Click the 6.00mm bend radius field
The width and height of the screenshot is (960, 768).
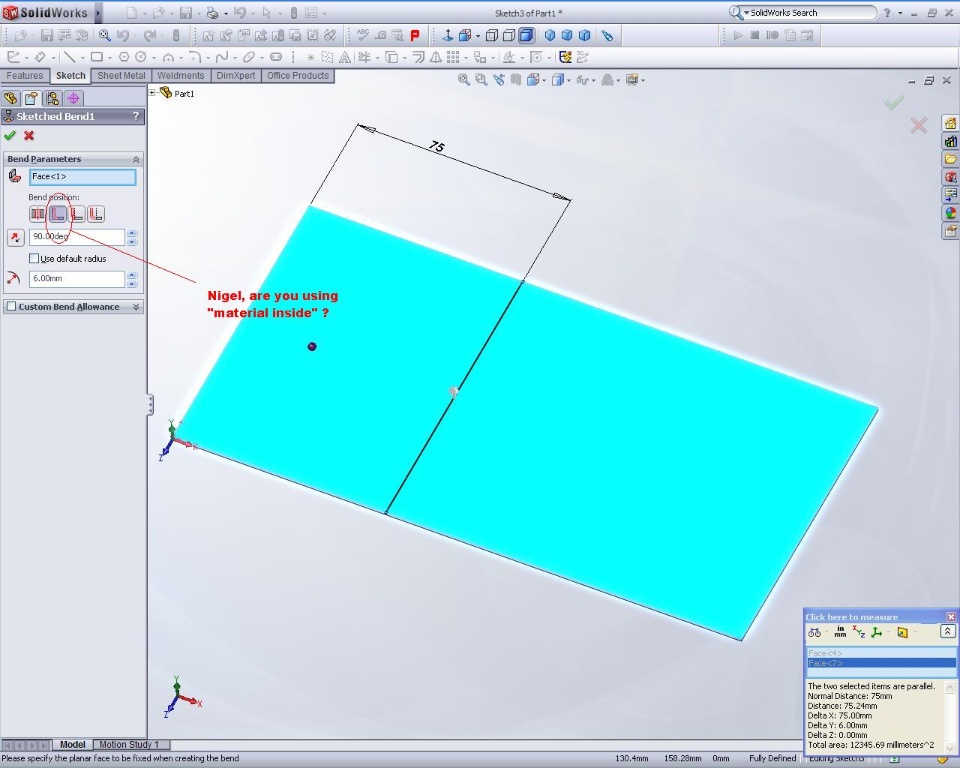(77, 279)
